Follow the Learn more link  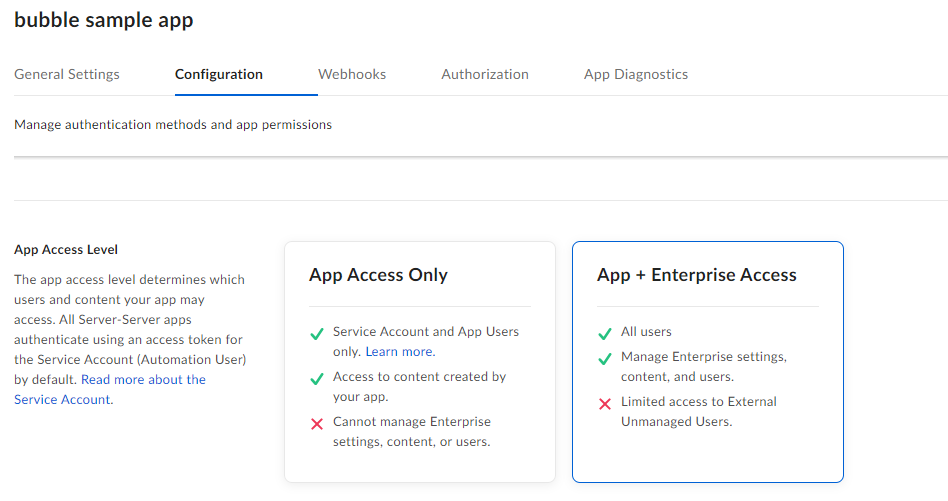click(x=400, y=352)
